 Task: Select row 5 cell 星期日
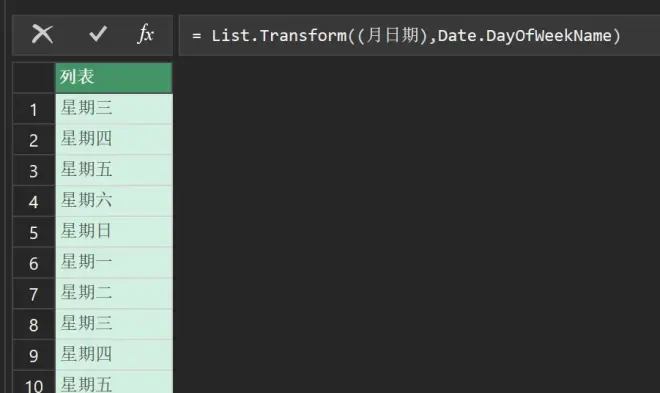coord(114,231)
